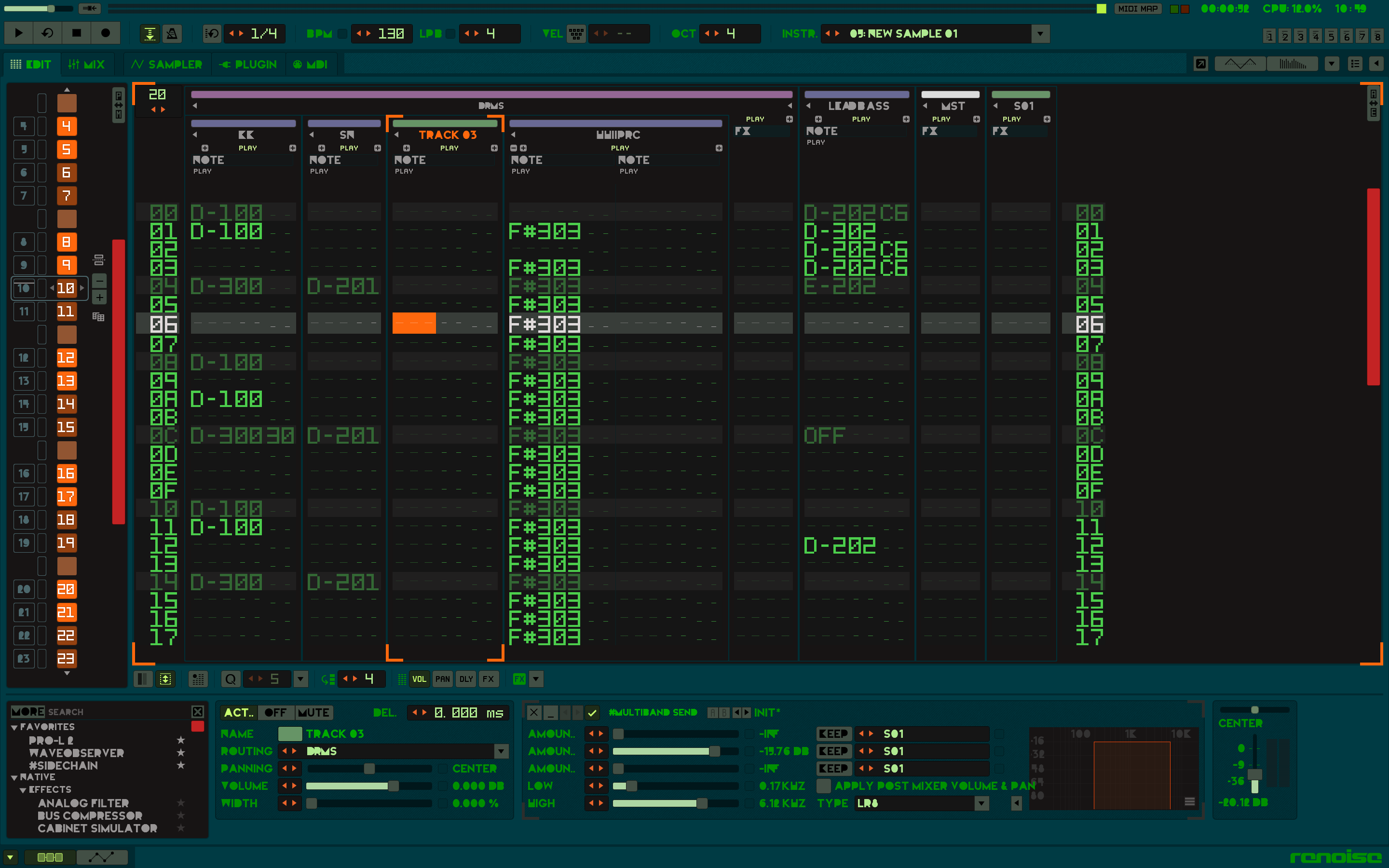1389x868 pixels.
Task: Open the frequency graph options menu icon
Action: [x=1189, y=801]
